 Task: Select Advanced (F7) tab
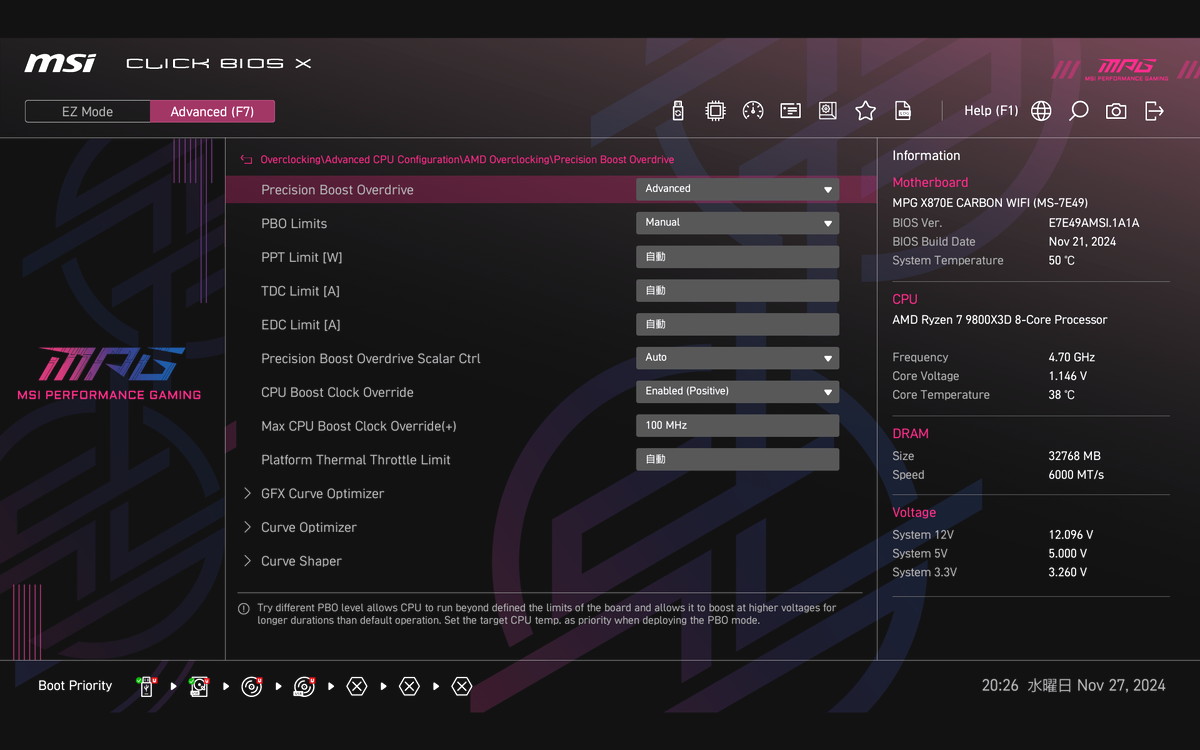coord(212,112)
